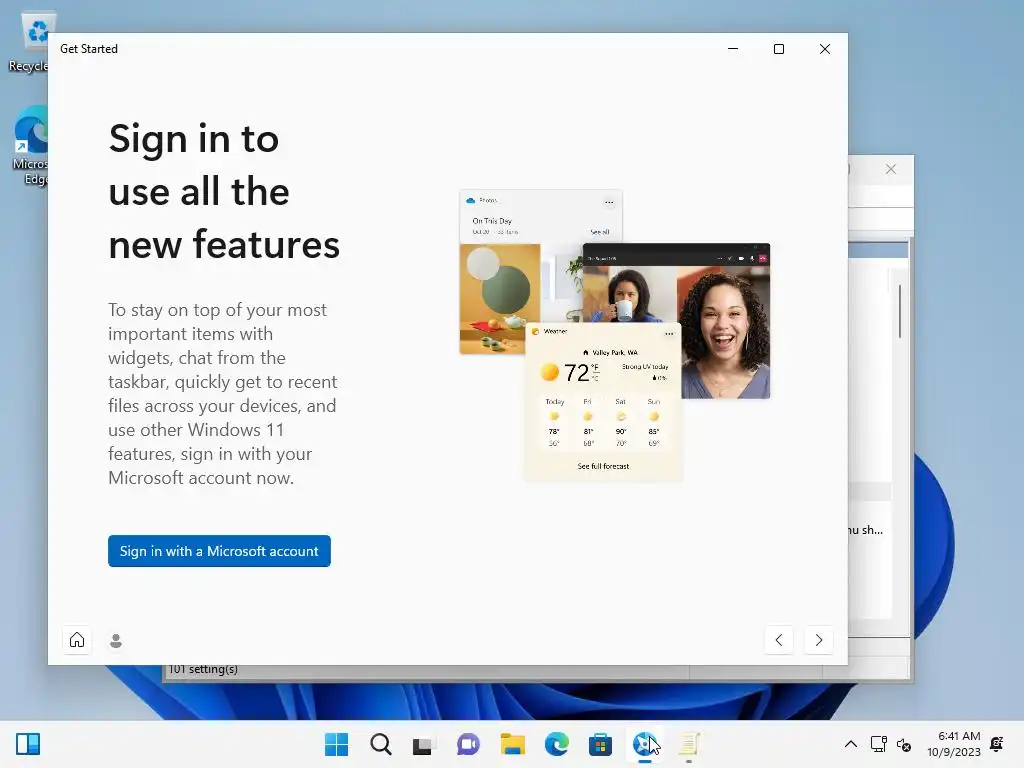Open the account person icon
The width and height of the screenshot is (1024, 768).
(x=116, y=641)
